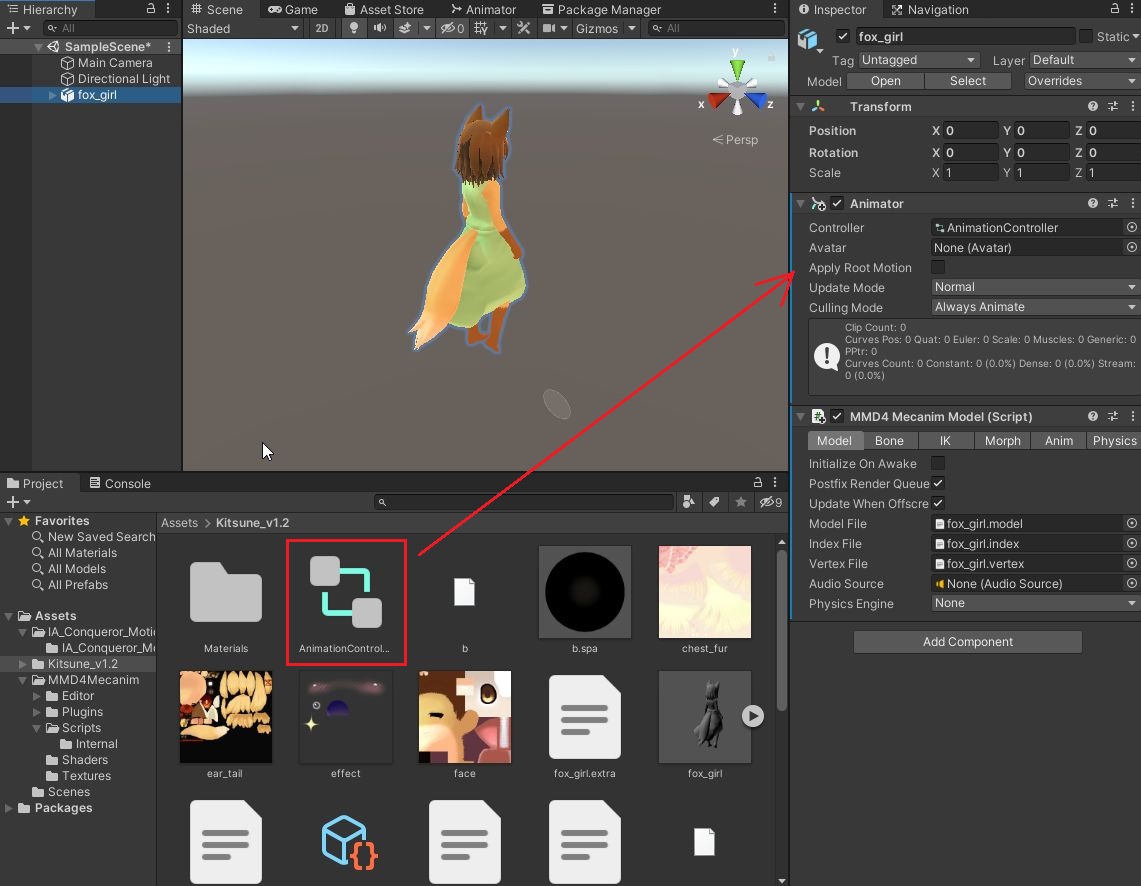Open the Shaded draw mode dropdown
The image size is (1141, 886).
[242, 28]
